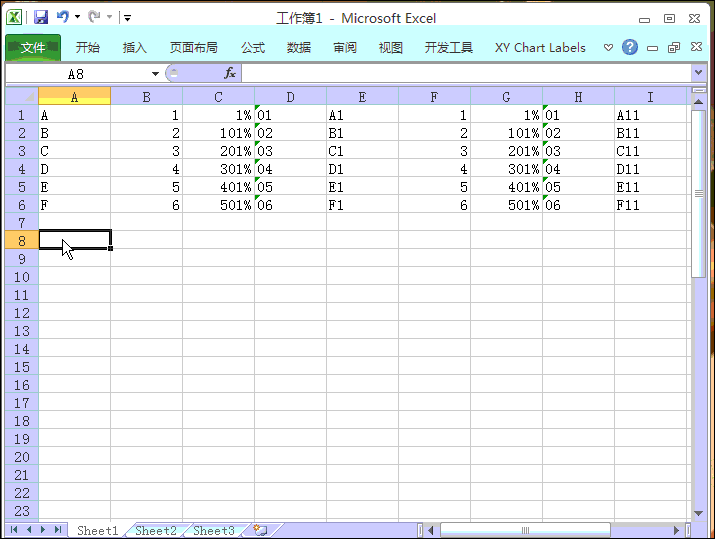Select cell G6 containing 501%
Image resolution: width=715 pixels, height=539 pixels.
(506, 205)
